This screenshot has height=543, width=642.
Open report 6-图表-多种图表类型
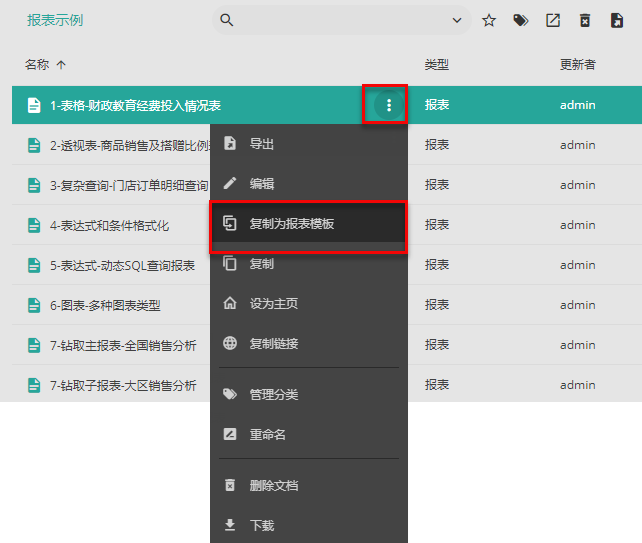click(105, 305)
